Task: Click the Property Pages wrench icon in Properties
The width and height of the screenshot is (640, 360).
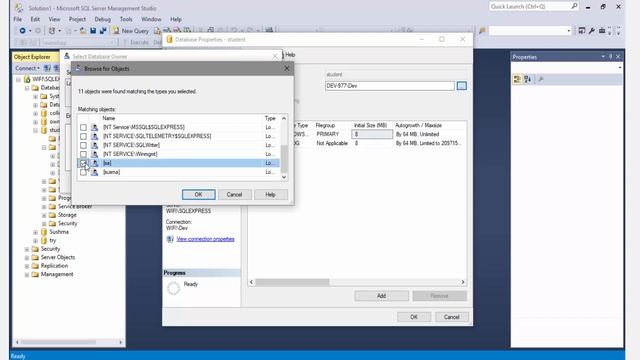Action: click(541, 79)
